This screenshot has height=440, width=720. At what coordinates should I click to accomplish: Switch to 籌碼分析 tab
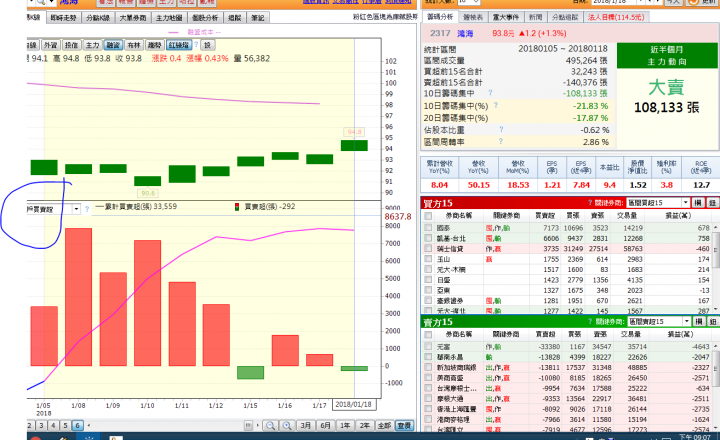tap(440, 17)
